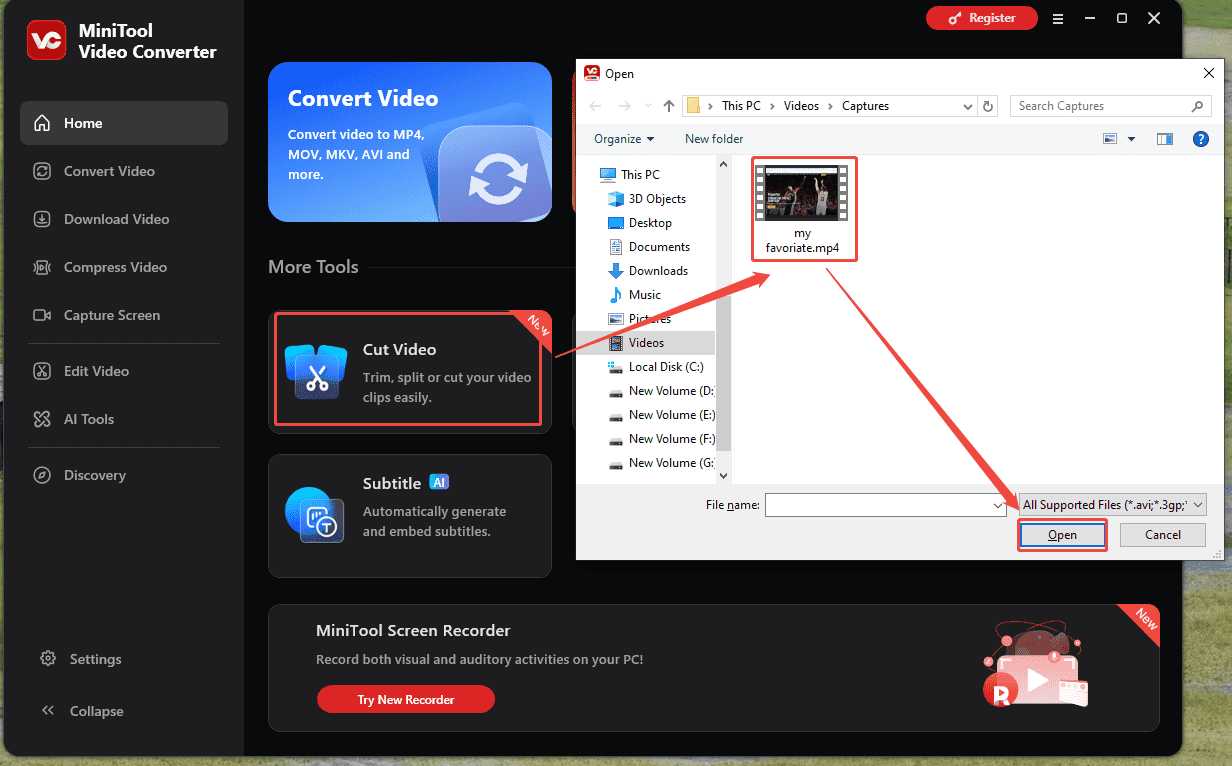Click New folder button
The height and width of the screenshot is (766, 1232).
tap(714, 139)
